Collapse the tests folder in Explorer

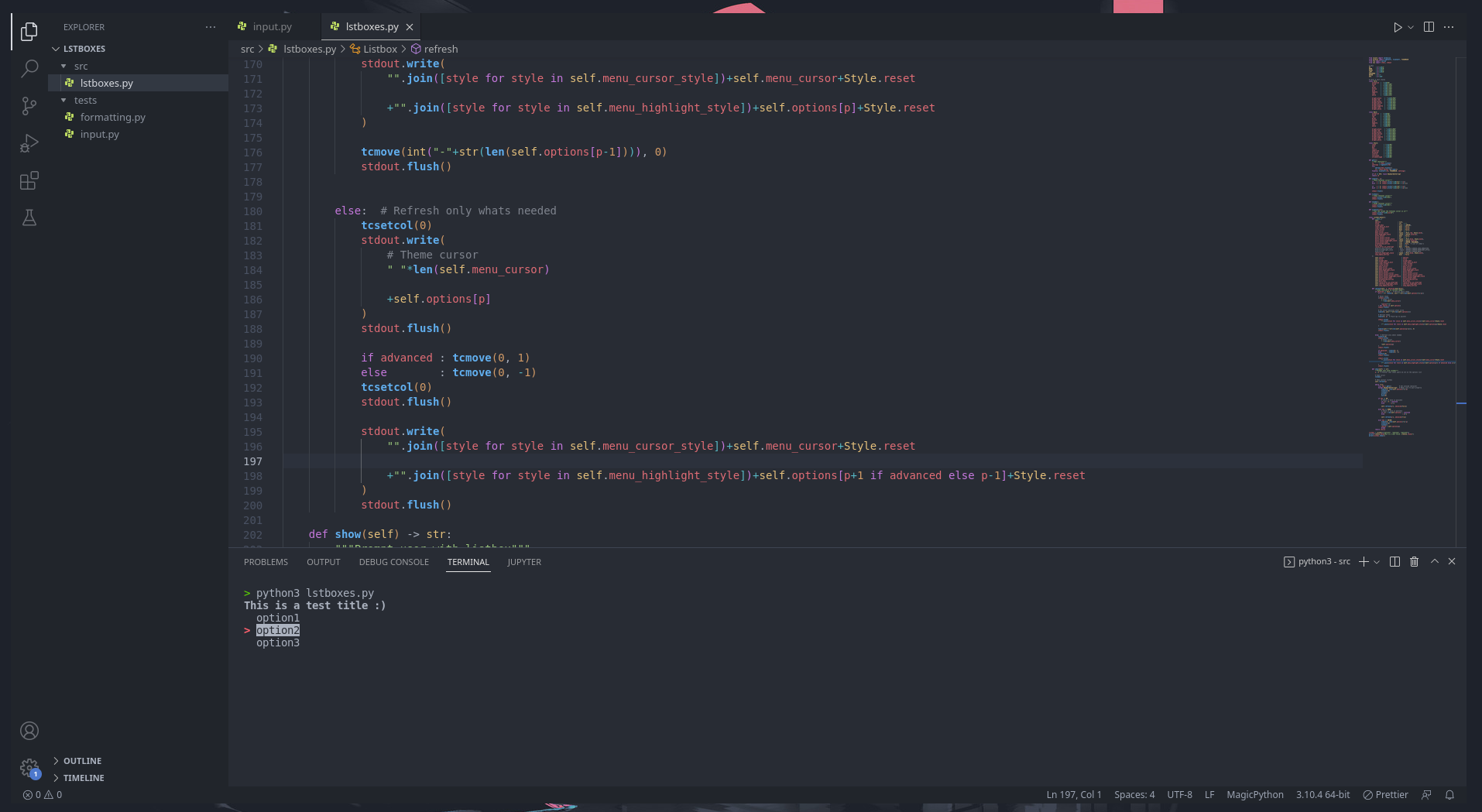click(x=86, y=101)
